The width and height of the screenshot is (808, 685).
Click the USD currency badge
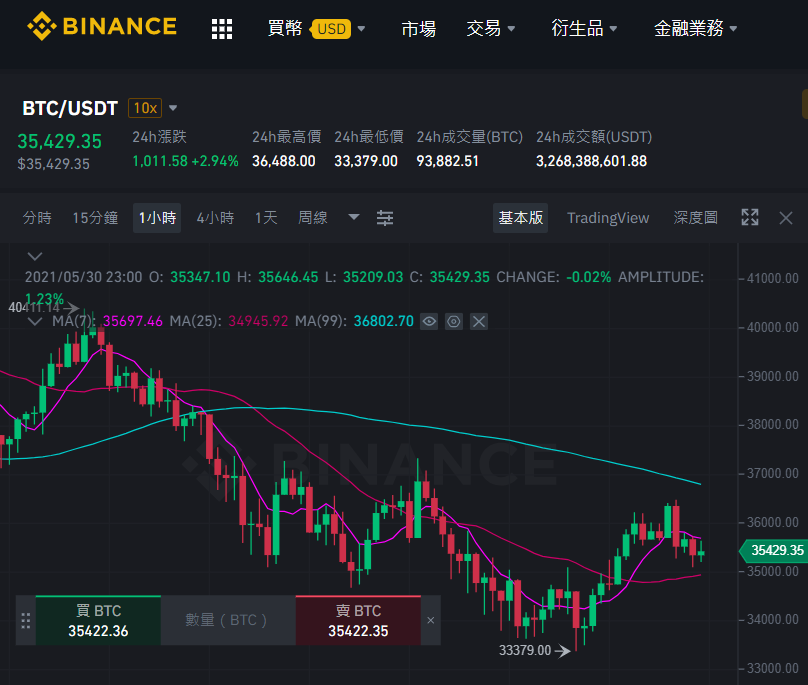click(x=331, y=29)
